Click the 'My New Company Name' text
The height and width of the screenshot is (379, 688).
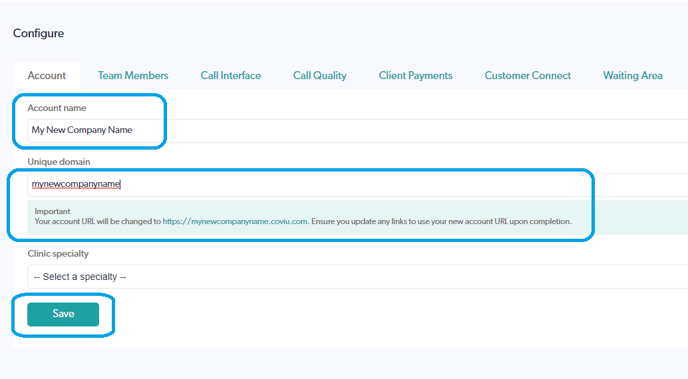coord(82,130)
